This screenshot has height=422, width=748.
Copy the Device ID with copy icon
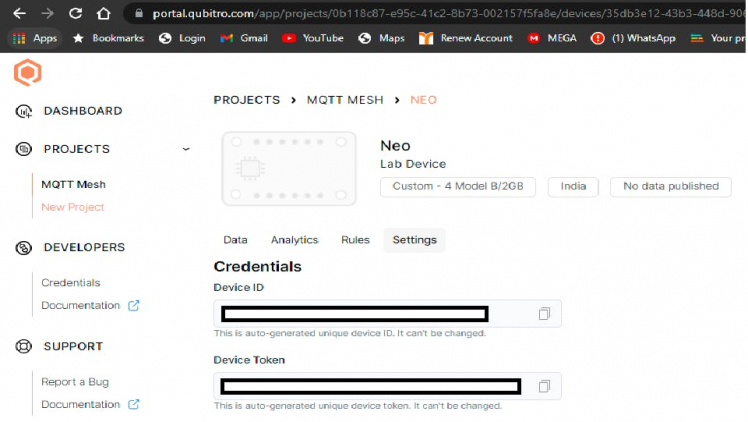(544, 314)
